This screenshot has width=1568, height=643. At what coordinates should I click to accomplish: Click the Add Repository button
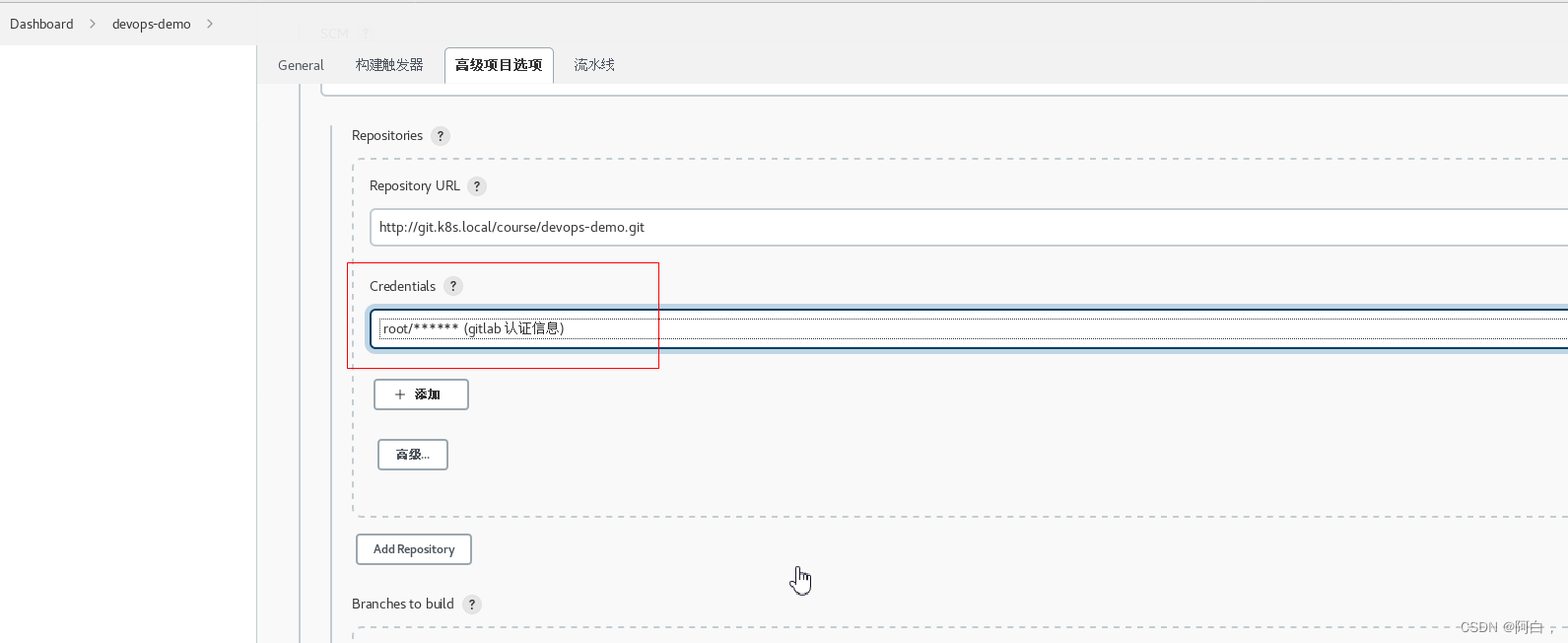click(414, 549)
